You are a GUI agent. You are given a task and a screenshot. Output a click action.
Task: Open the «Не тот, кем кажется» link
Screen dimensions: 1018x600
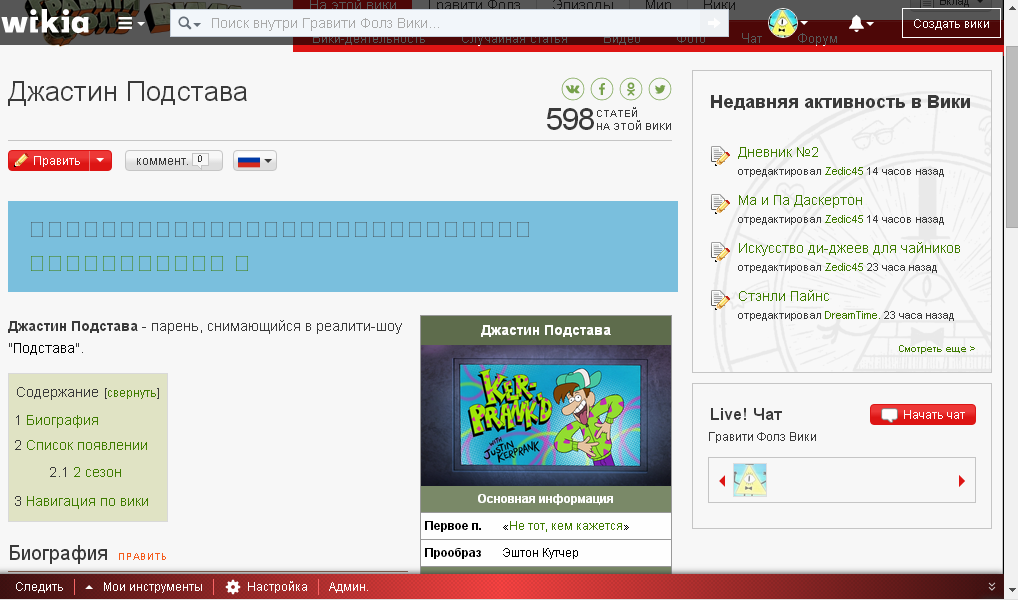pos(565,526)
